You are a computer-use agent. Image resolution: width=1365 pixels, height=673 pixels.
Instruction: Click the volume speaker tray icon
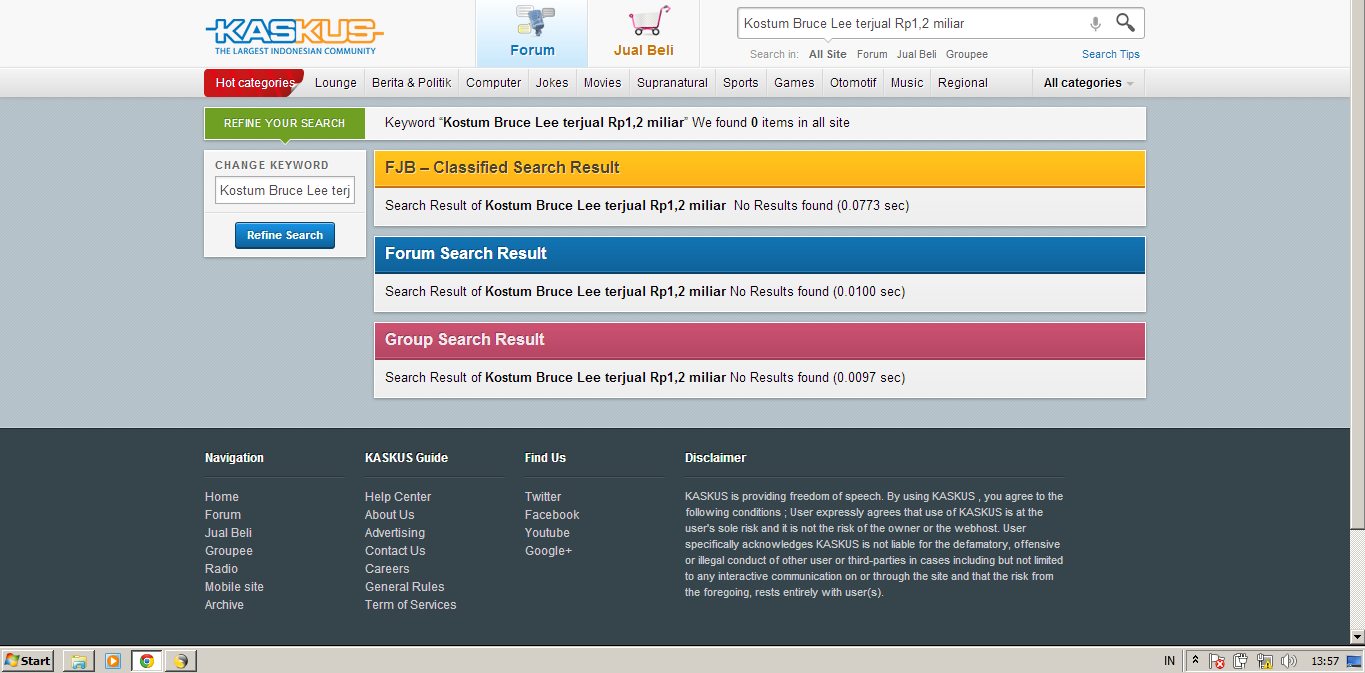(1289, 661)
